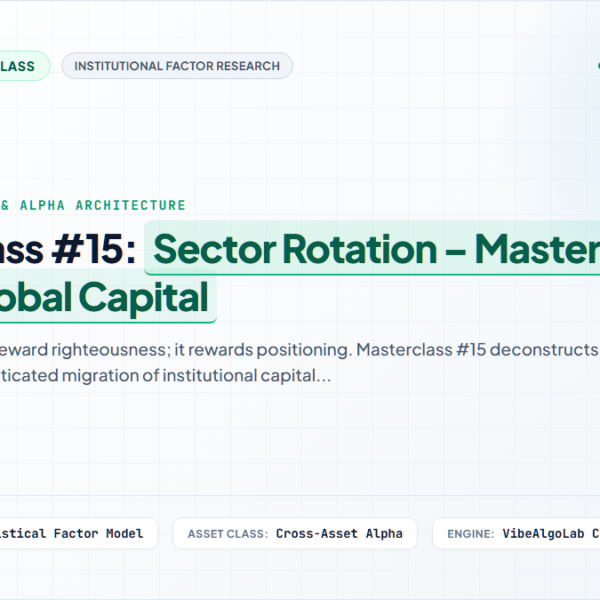Click the Engine VibeAlgoLab chip
The image size is (600, 600).
[x=517, y=533]
